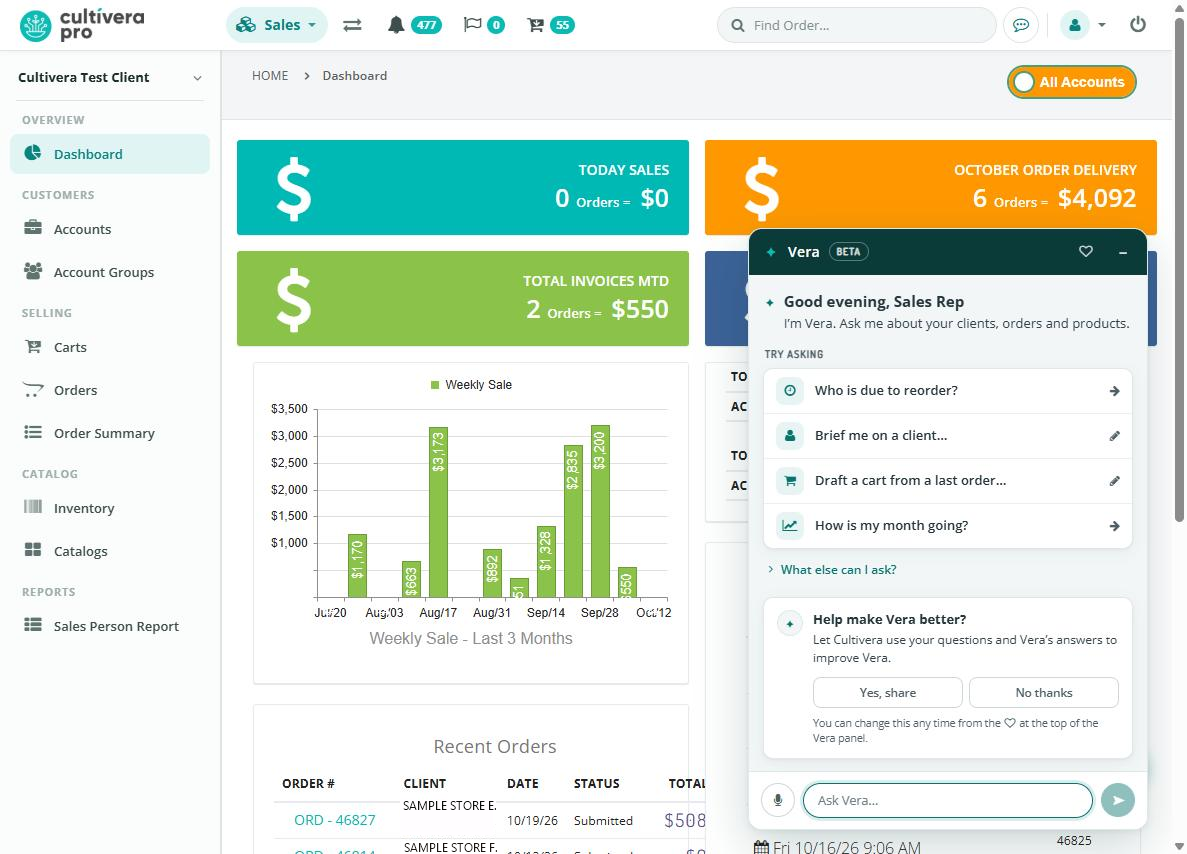Click the Ask Vera input field
The height and width of the screenshot is (854, 1187).
pos(947,800)
